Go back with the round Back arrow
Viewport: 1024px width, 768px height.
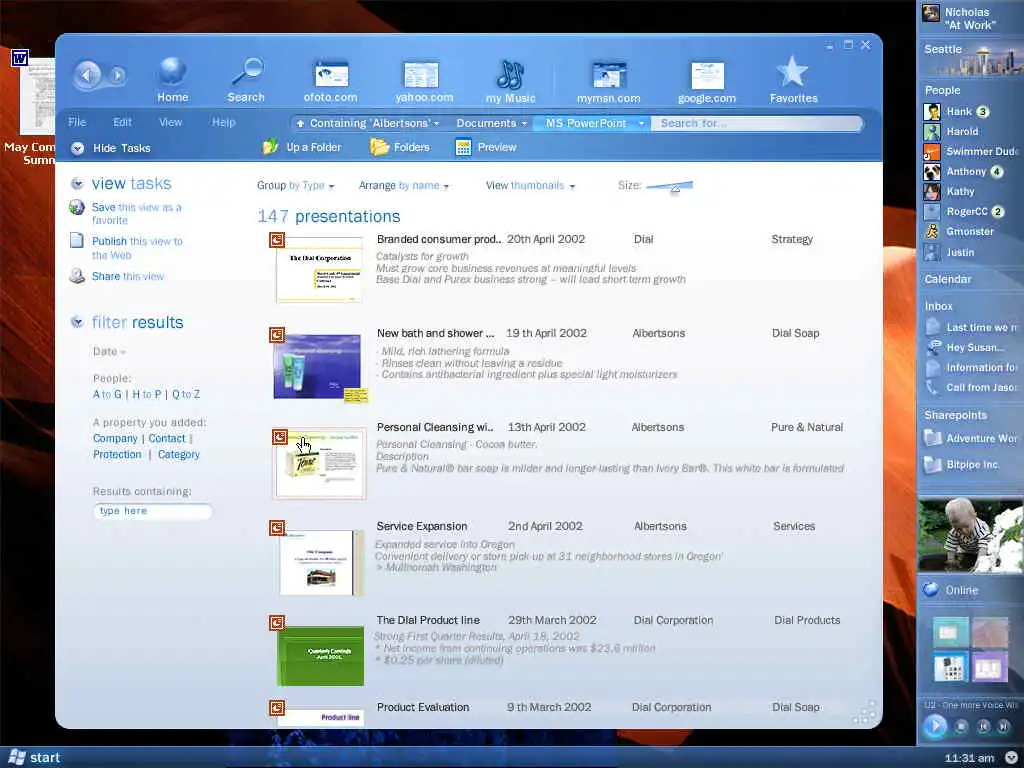[87, 76]
